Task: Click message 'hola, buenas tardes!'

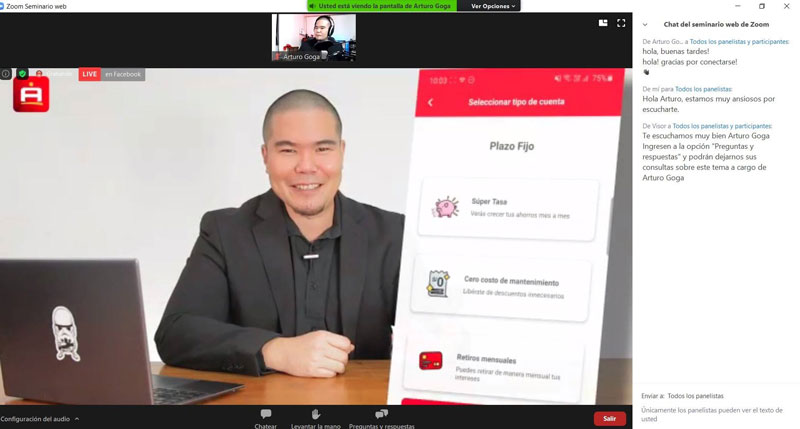Action: (676, 52)
